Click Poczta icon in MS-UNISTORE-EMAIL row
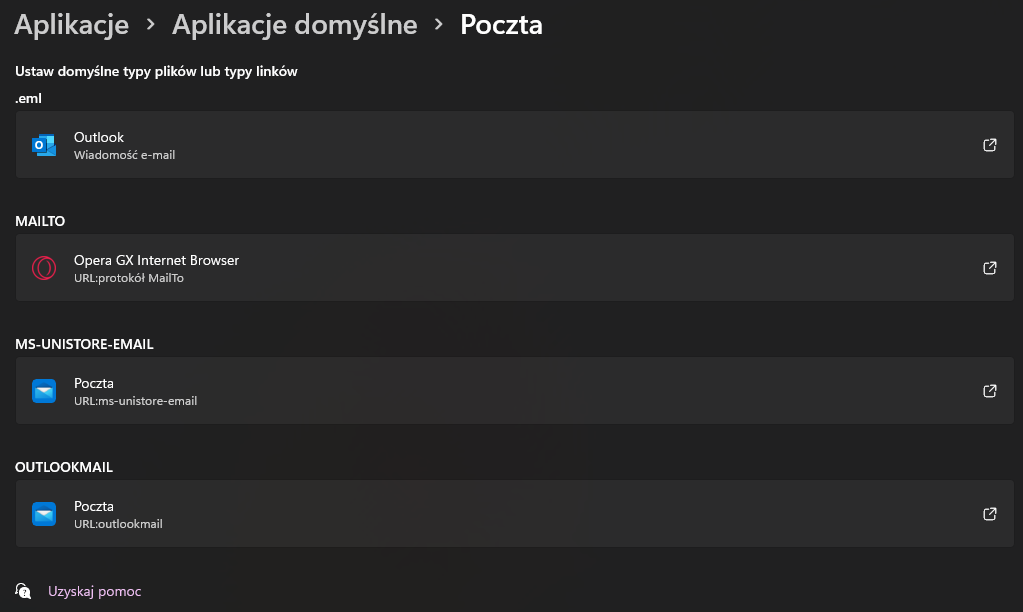The width and height of the screenshot is (1023, 612). click(x=44, y=391)
